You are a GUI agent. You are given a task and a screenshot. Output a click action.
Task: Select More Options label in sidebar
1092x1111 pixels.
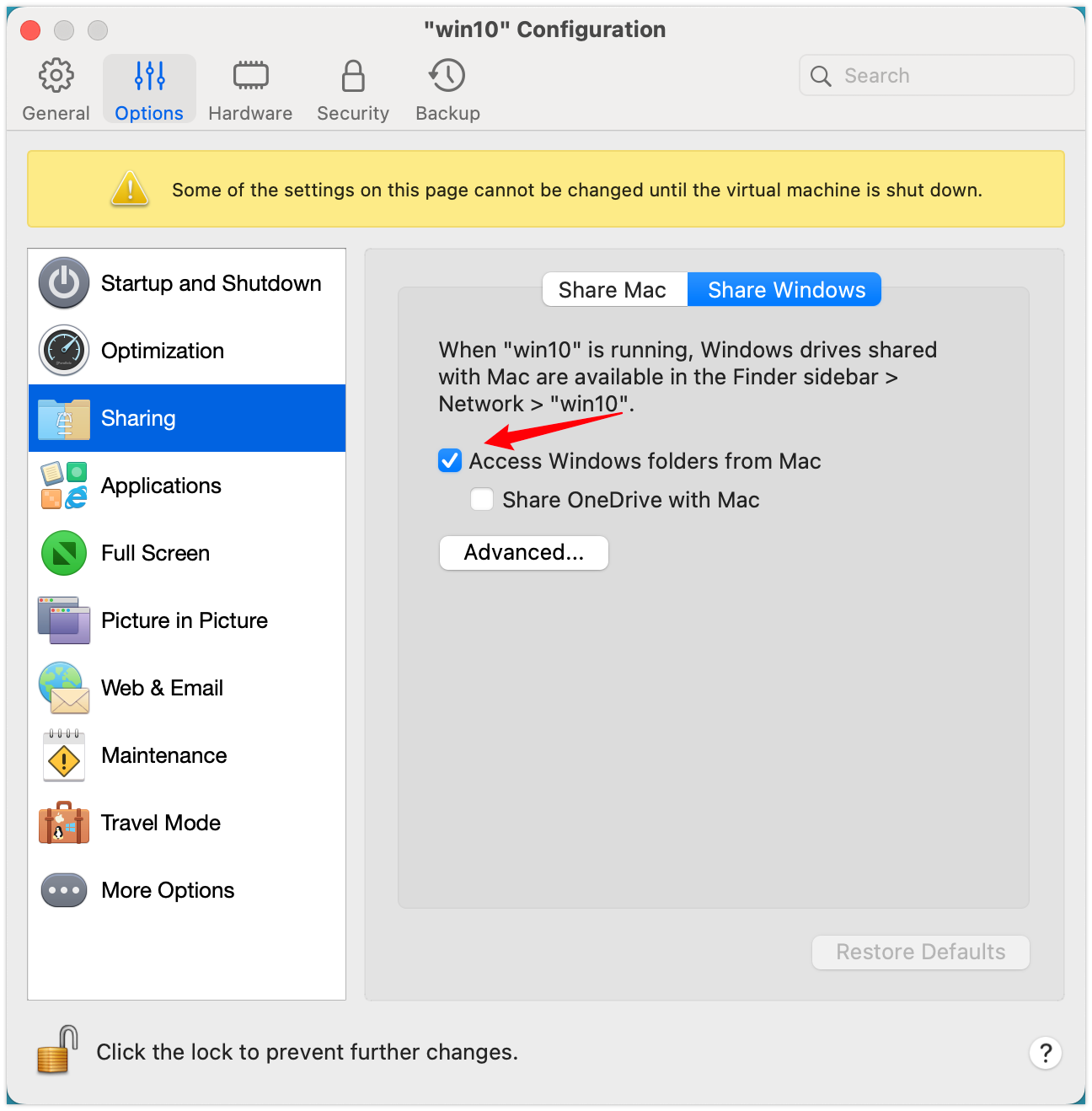(168, 890)
